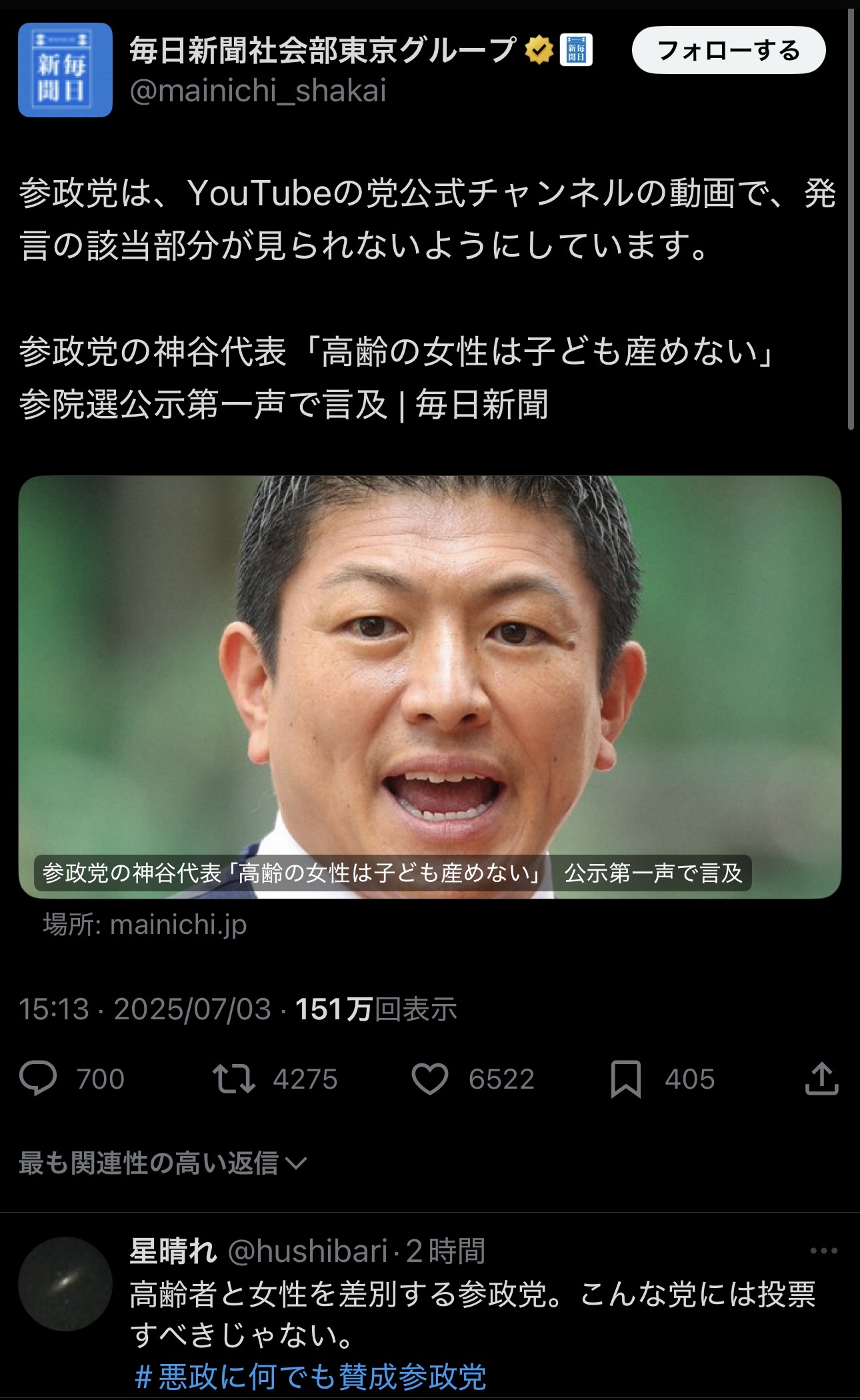Tap the reply speech bubble icon
The height and width of the screenshot is (1400, 860).
click(x=38, y=1079)
